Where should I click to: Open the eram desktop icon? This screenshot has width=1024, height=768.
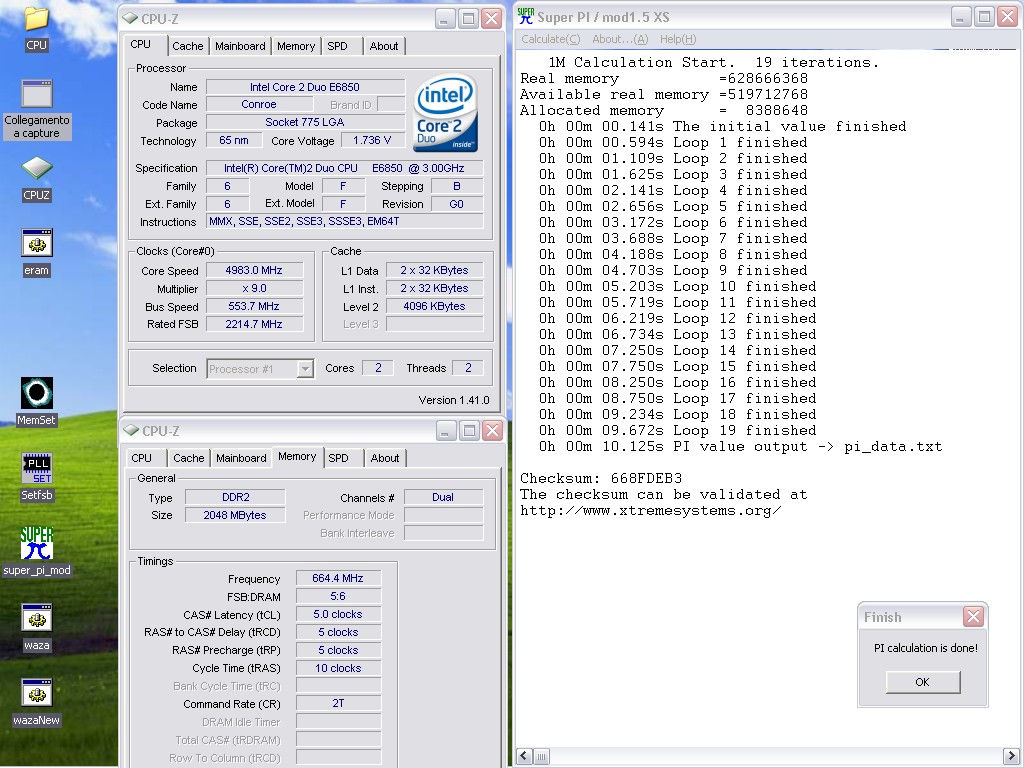[37, 244]
